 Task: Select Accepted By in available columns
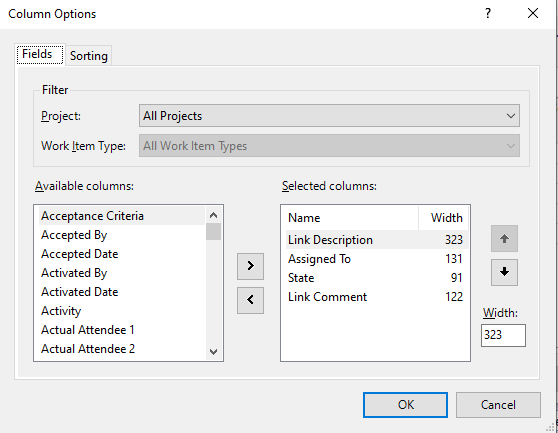point(122,235)
